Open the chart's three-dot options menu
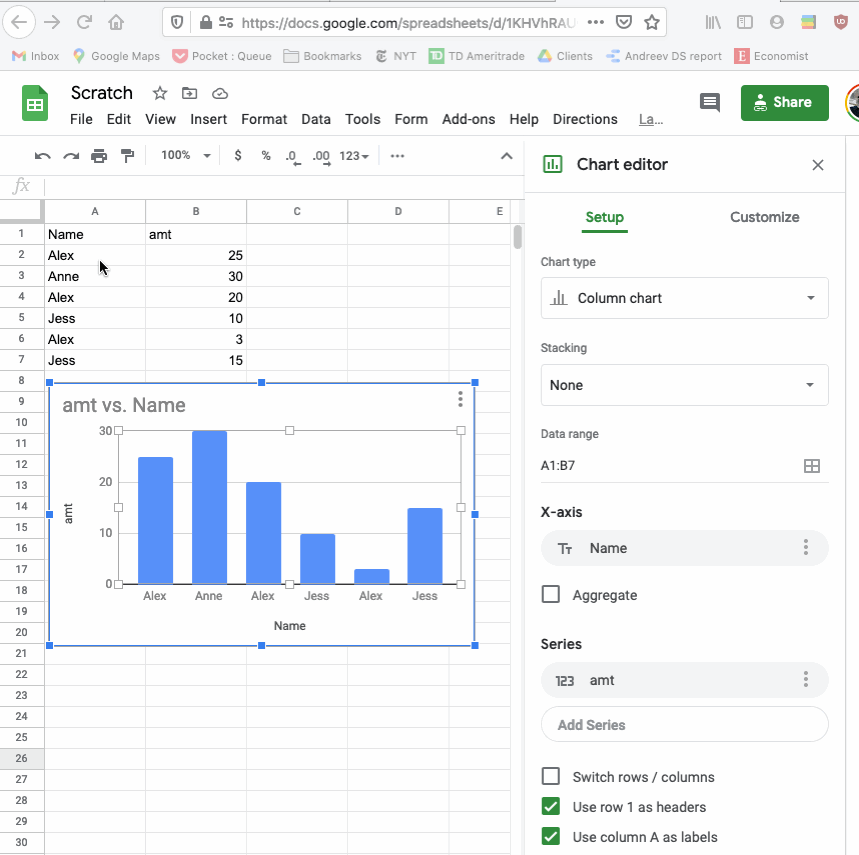Viewport: 859px width, 855px height. pyautogui.click(x=459, y=398)
